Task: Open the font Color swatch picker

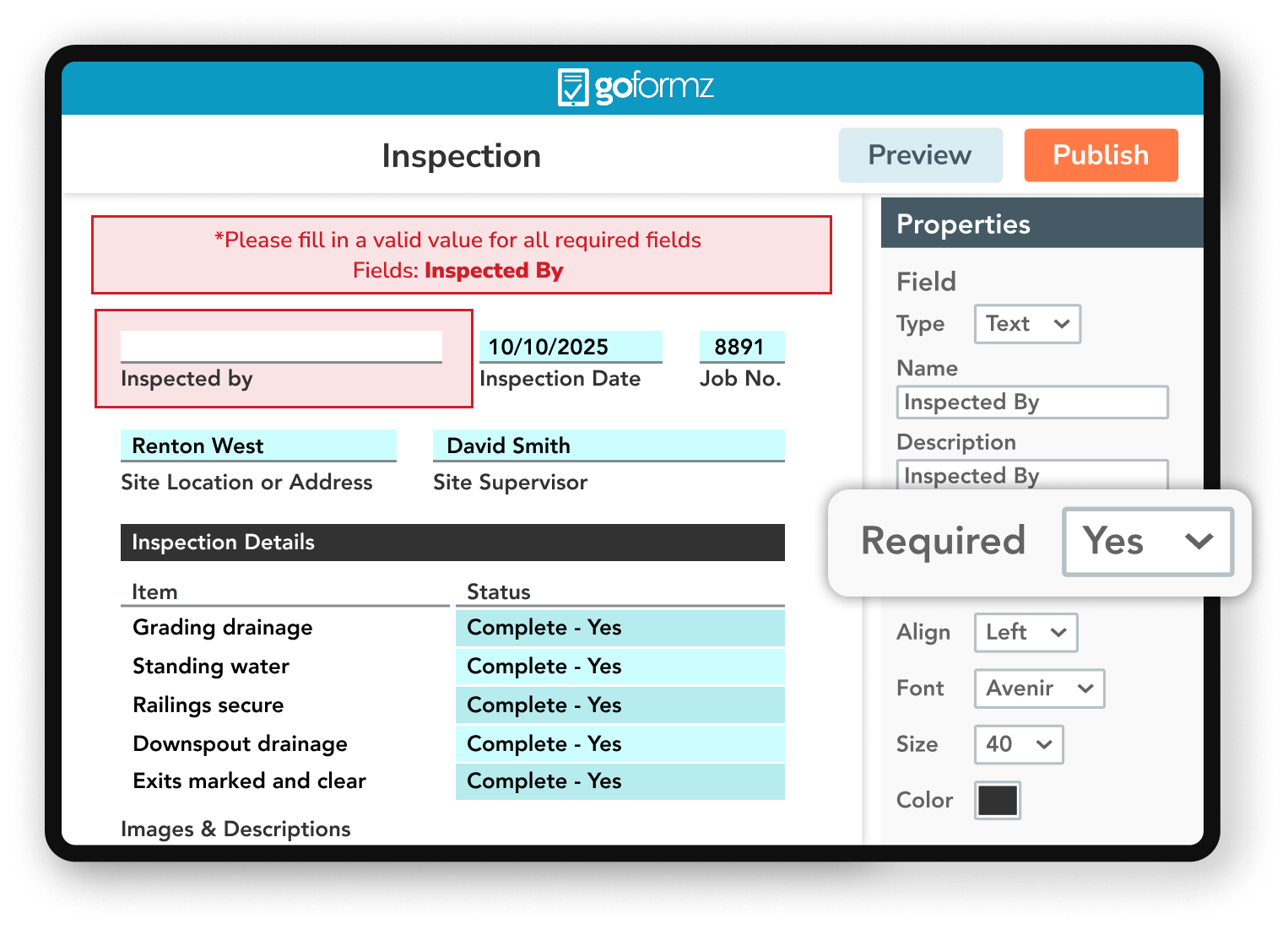Action: coord(997,800)
